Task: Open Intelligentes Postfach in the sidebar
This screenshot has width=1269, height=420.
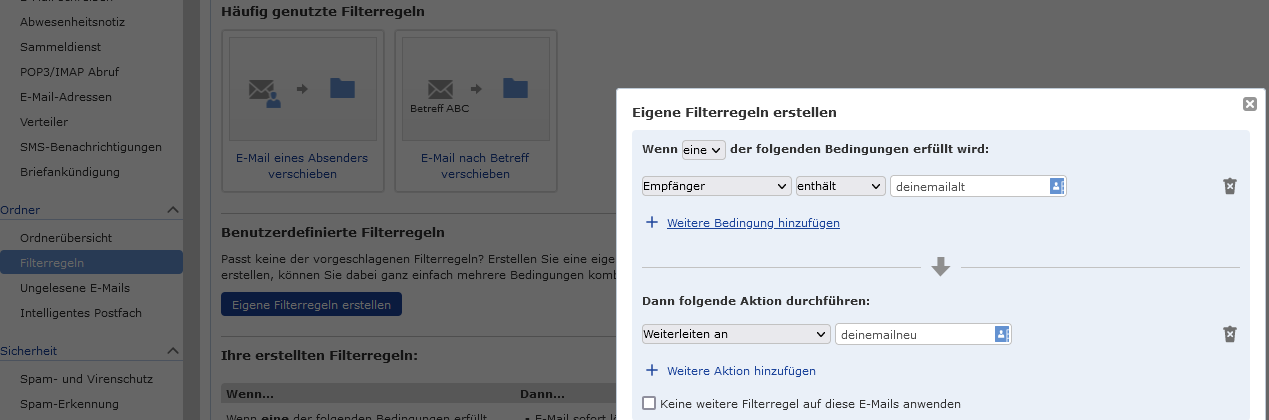Action: (81, 313)
